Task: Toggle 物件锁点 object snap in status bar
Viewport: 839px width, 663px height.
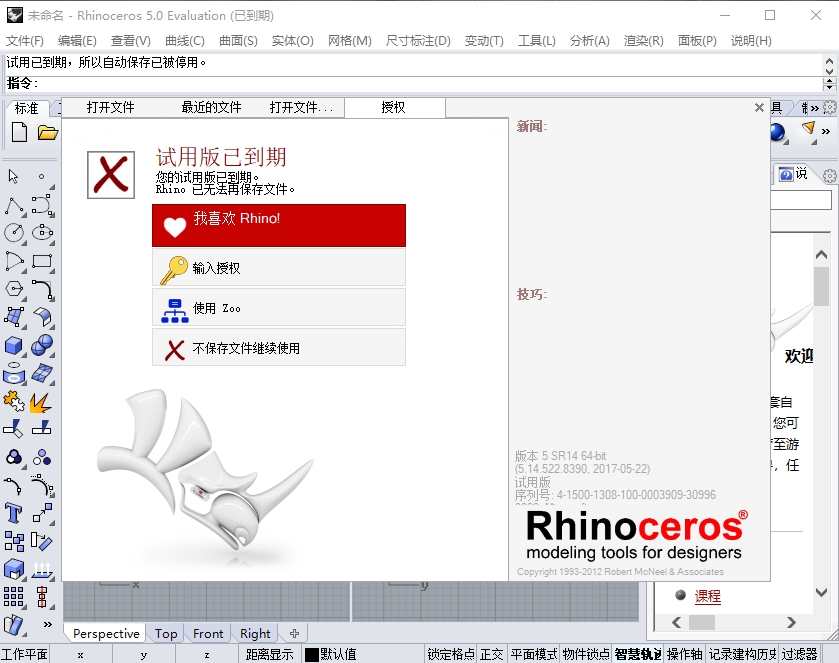Action: [x=586, y=654]
